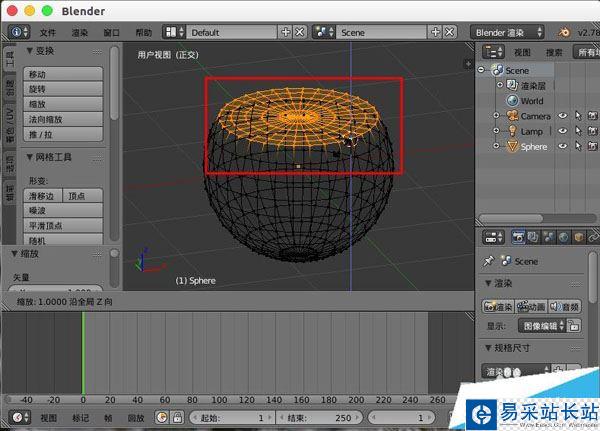Click the Lamp bulb icon in outliner
This screenshot has height=431, width=600.
(x=512, y=131)
